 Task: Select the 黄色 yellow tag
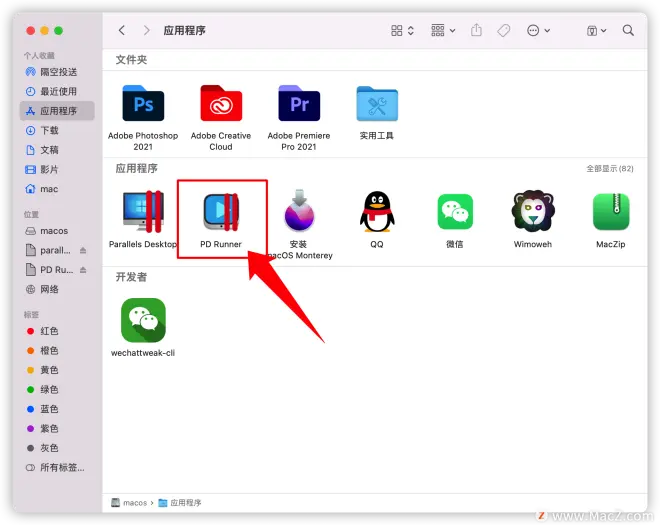pos(57,370)
